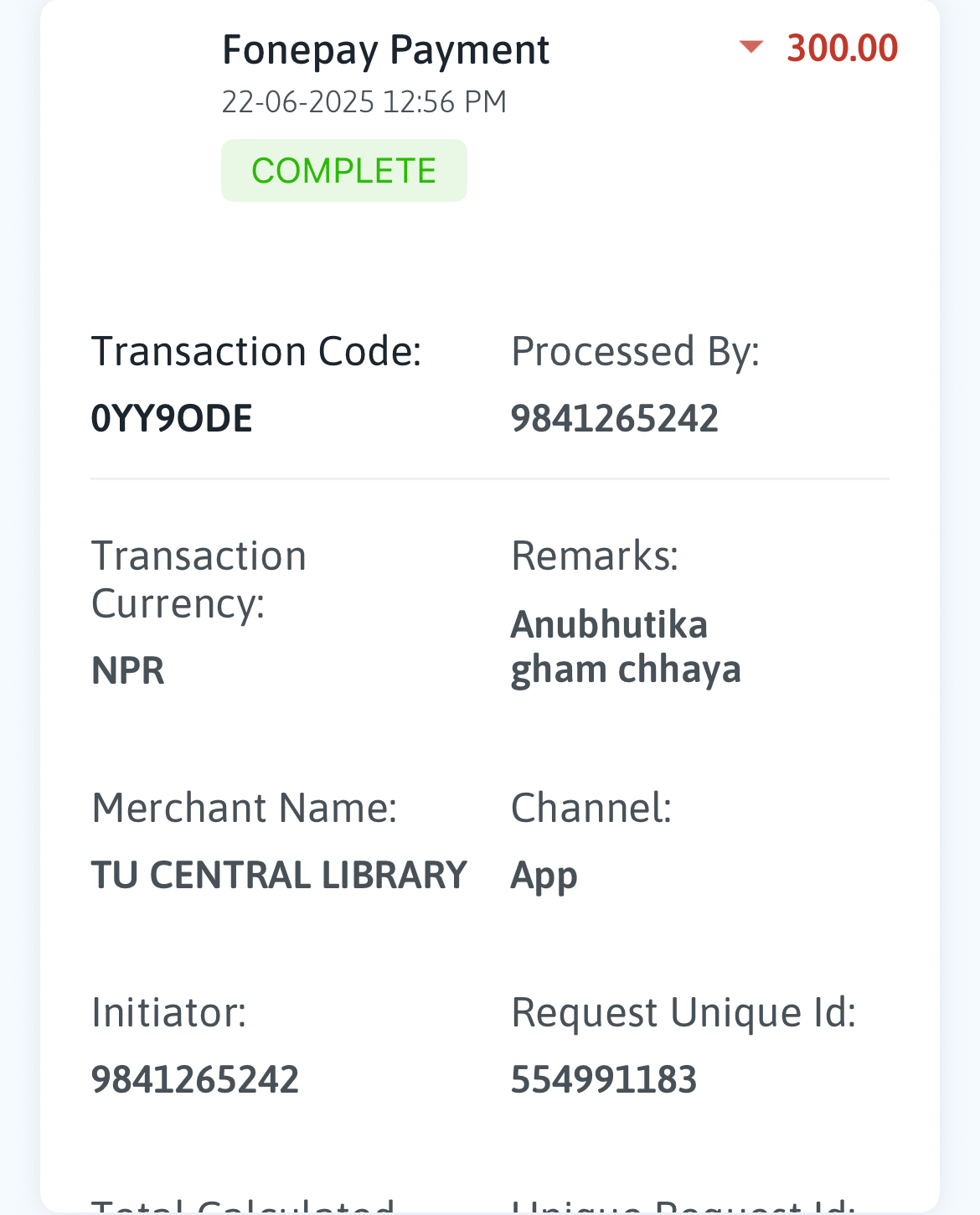Select the App channel value
This screenshot has width=980, height=1215.
[x=544, y=876]
